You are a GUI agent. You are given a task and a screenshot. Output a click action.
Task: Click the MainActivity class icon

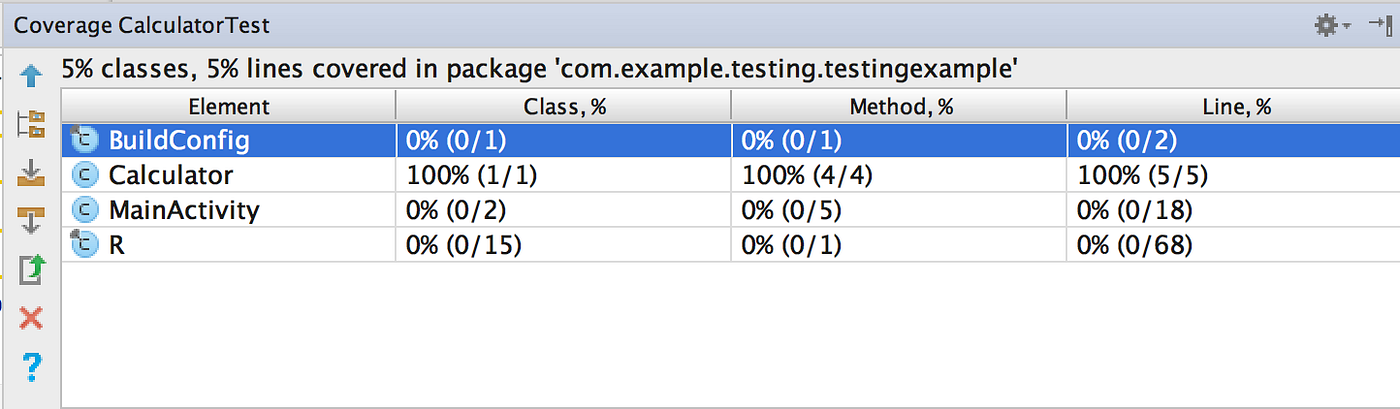[x=85, y=210]
